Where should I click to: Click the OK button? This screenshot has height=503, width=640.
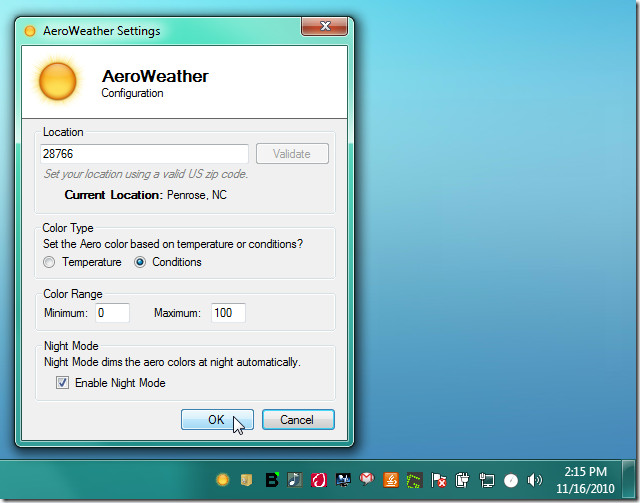pos(217,420)
